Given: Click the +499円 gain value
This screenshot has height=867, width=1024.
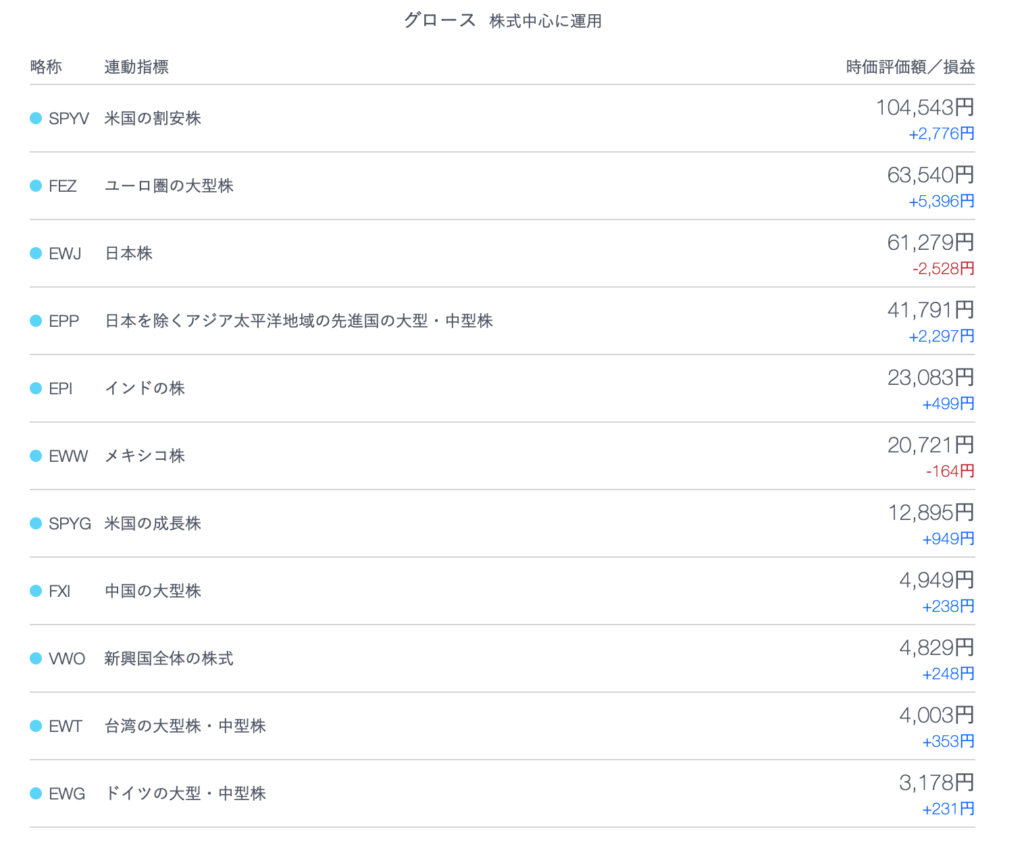Looking at the screenshot, I should click(x=948, y=404).
